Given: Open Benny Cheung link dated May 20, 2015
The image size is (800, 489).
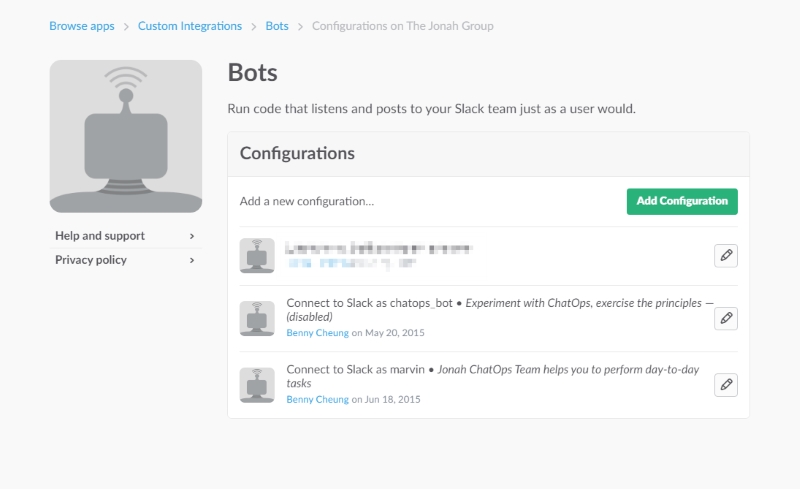Looking at the screenshot, I should [317, 333].
